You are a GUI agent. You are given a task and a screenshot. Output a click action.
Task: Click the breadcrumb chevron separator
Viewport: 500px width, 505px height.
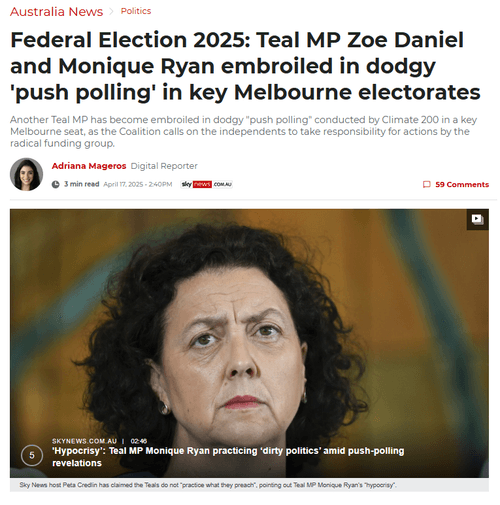[x=112, y=11]
